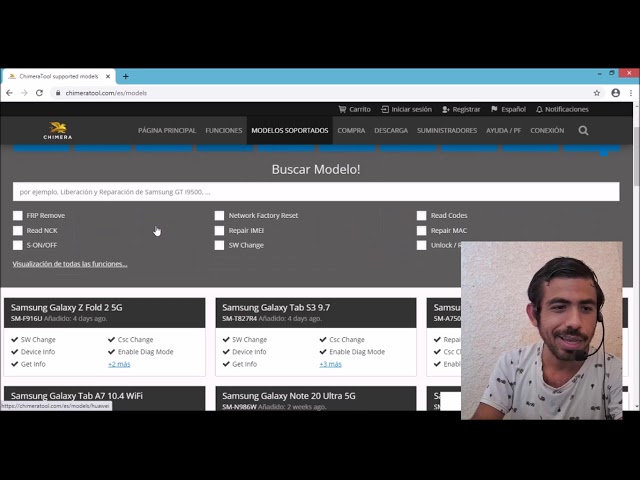The image size is (640, 480).
Task: Select MODELOS SOPORTADOS menu item
Action: (x=290, y=131)
